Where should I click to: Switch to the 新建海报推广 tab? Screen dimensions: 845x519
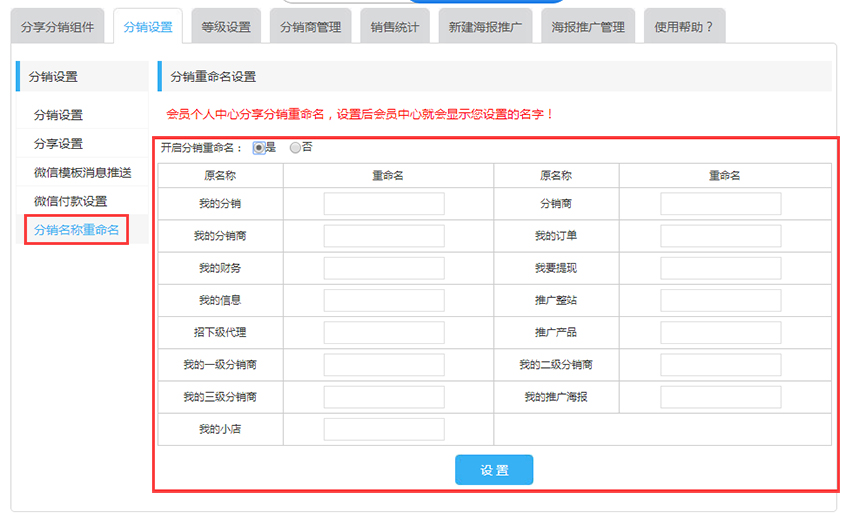485,27
